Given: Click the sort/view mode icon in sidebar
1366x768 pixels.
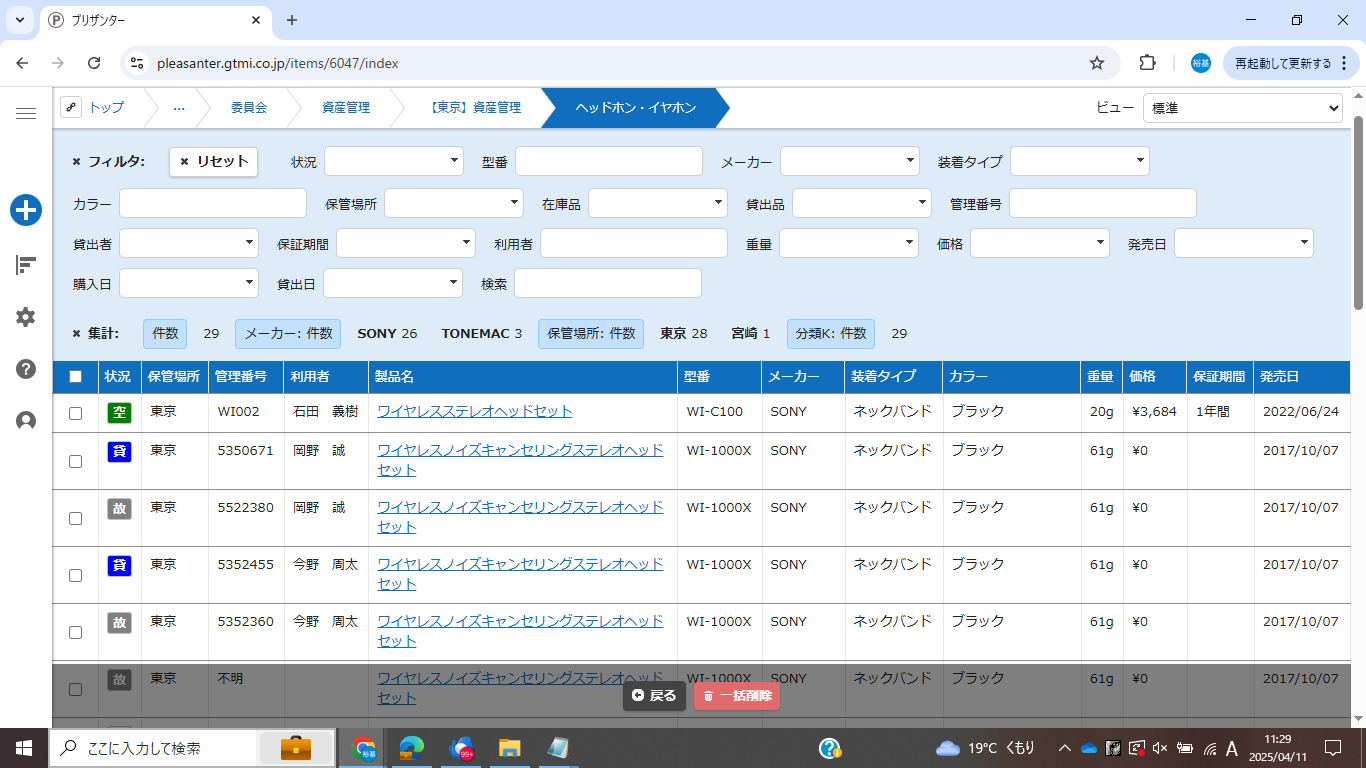Looking at the screenshot, I should tap(26, 264).
